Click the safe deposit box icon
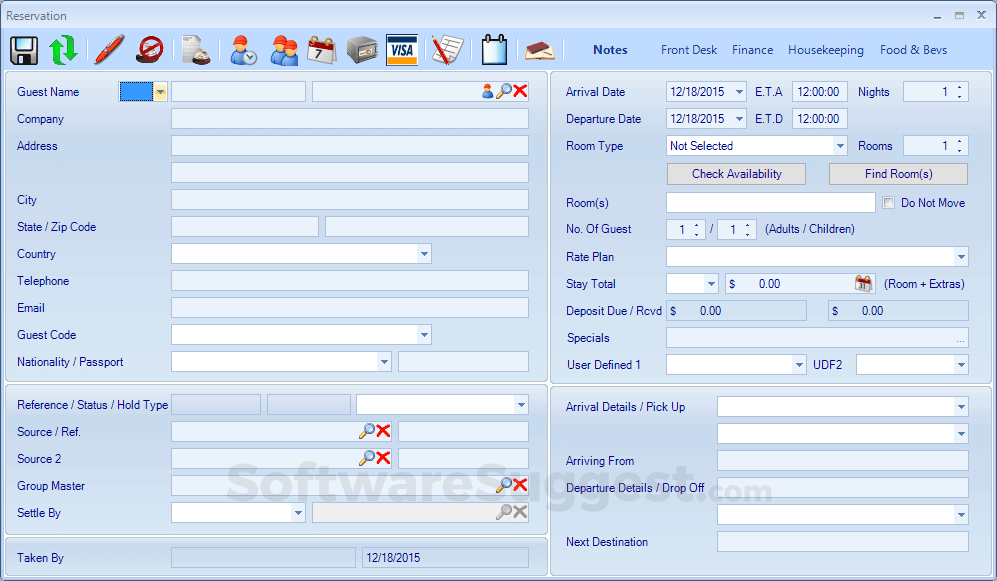The height and width of the screenshot is (581, 997). point(362,50)
